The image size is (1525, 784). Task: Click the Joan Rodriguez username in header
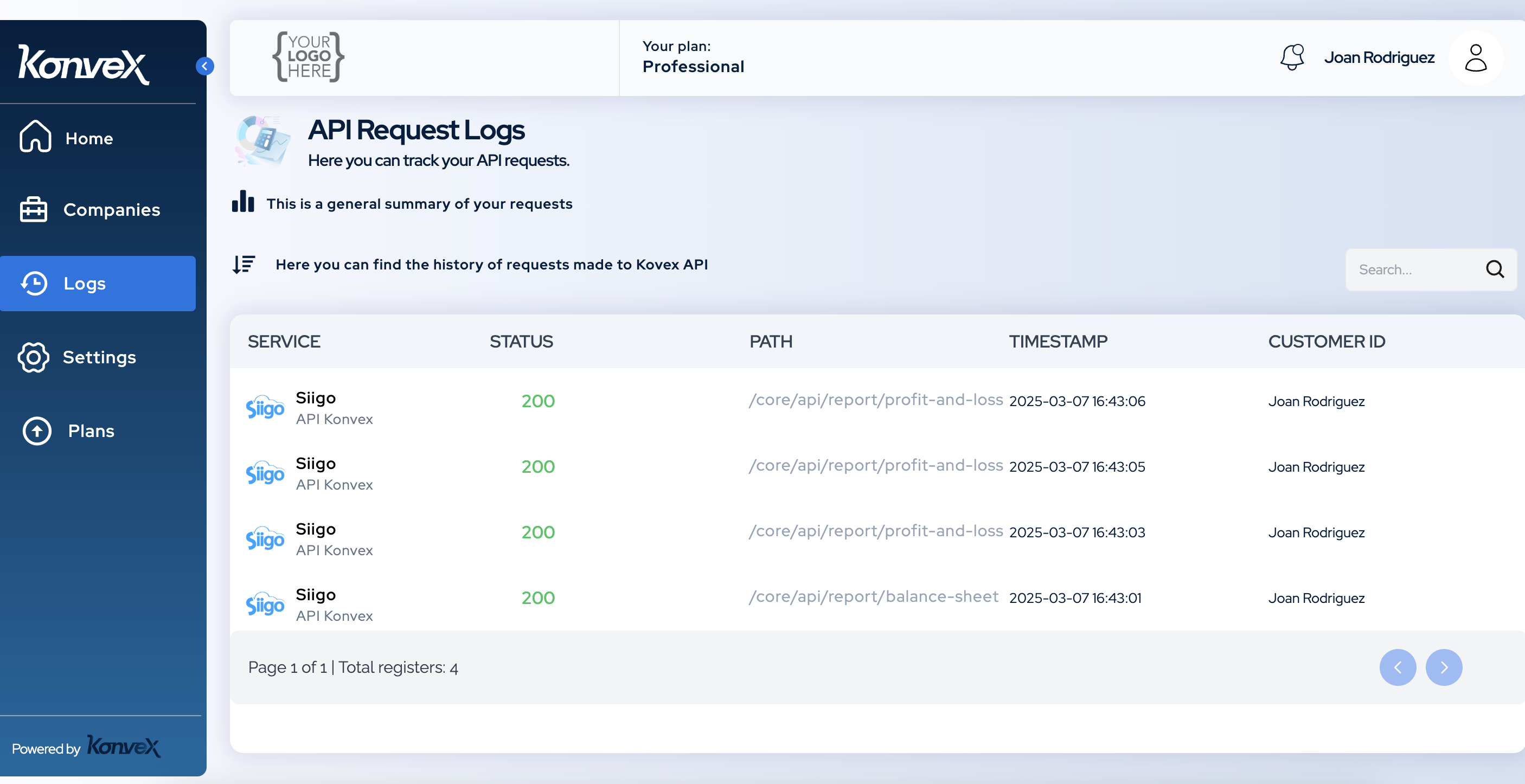pyautogui.click(x=1379, y=57)
